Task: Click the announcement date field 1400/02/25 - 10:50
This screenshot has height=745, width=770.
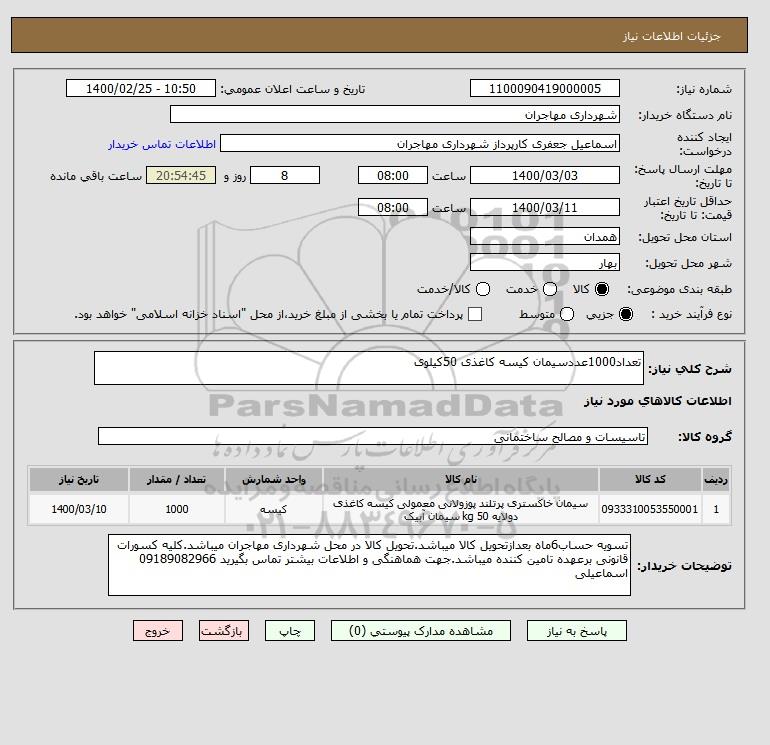Action: pos(141,88)
